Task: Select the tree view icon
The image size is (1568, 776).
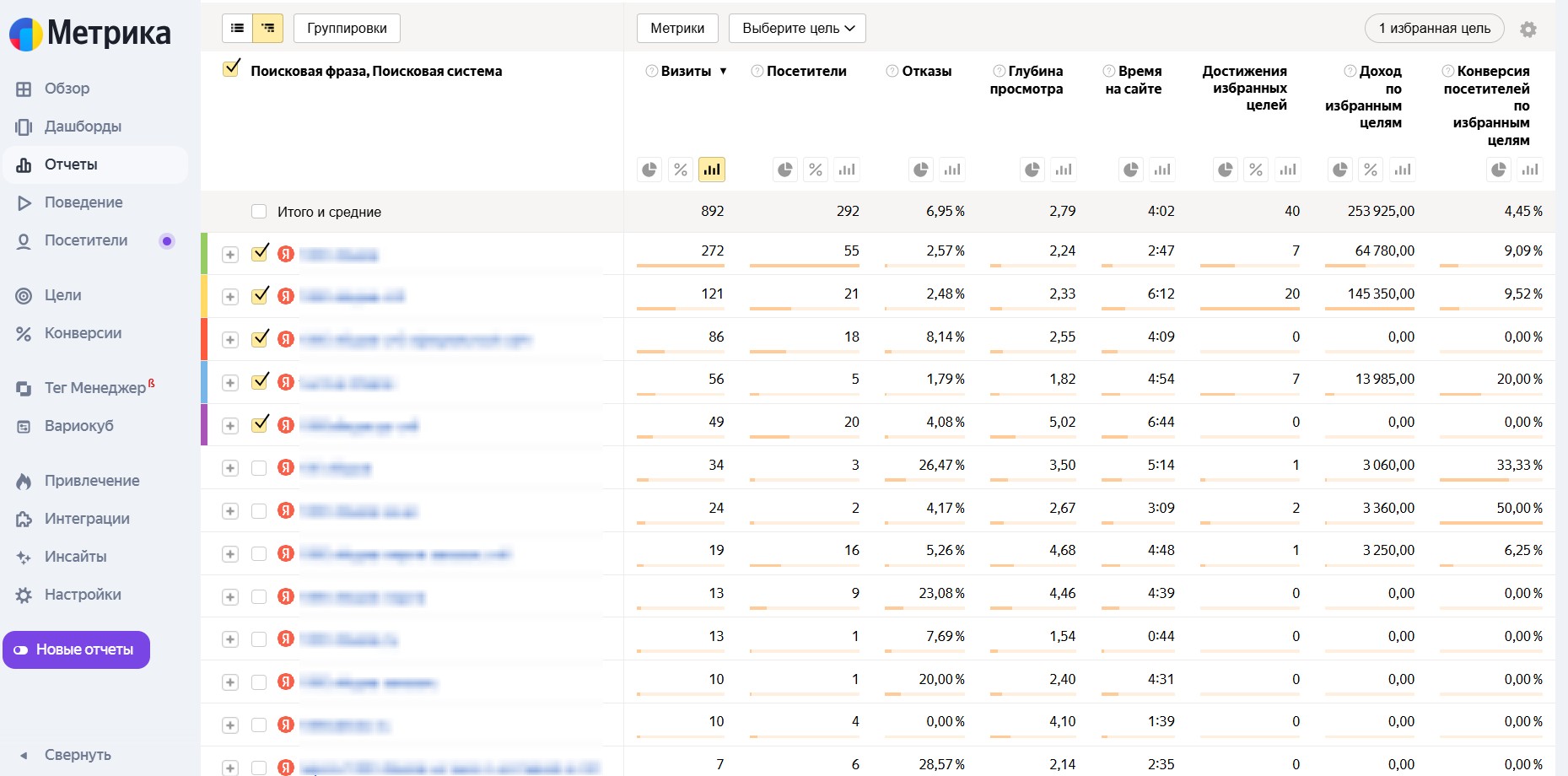Action: (x=268, y=28)
